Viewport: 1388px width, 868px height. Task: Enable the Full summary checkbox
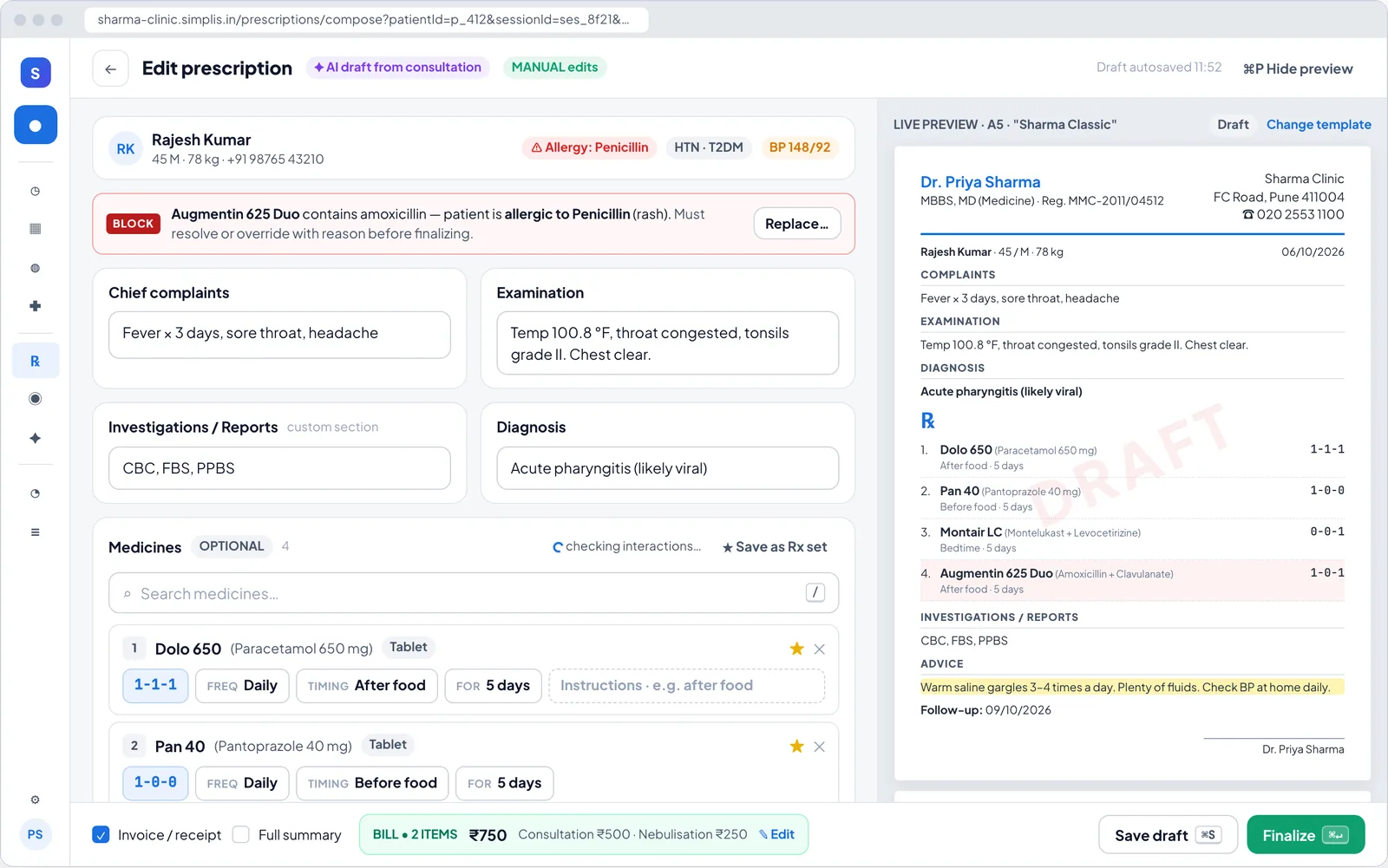pyautogui.click(x=241, y=834)
